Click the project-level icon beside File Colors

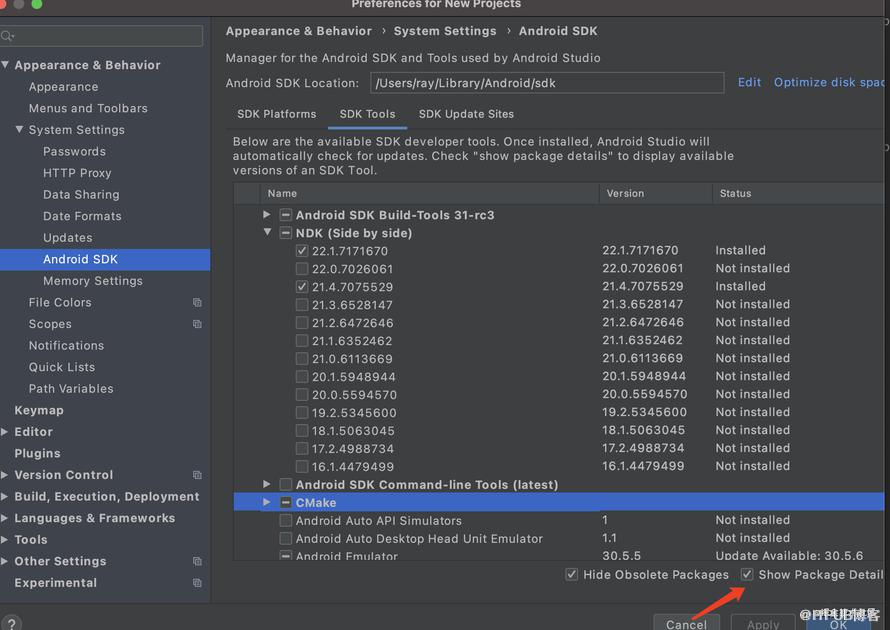pyautogui.click(x=197, y=303)
